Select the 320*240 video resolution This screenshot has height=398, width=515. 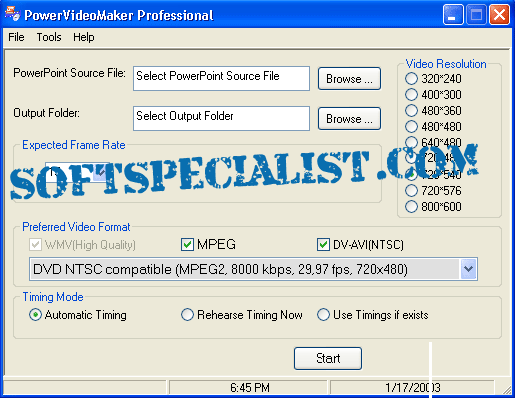coord(411,79)
